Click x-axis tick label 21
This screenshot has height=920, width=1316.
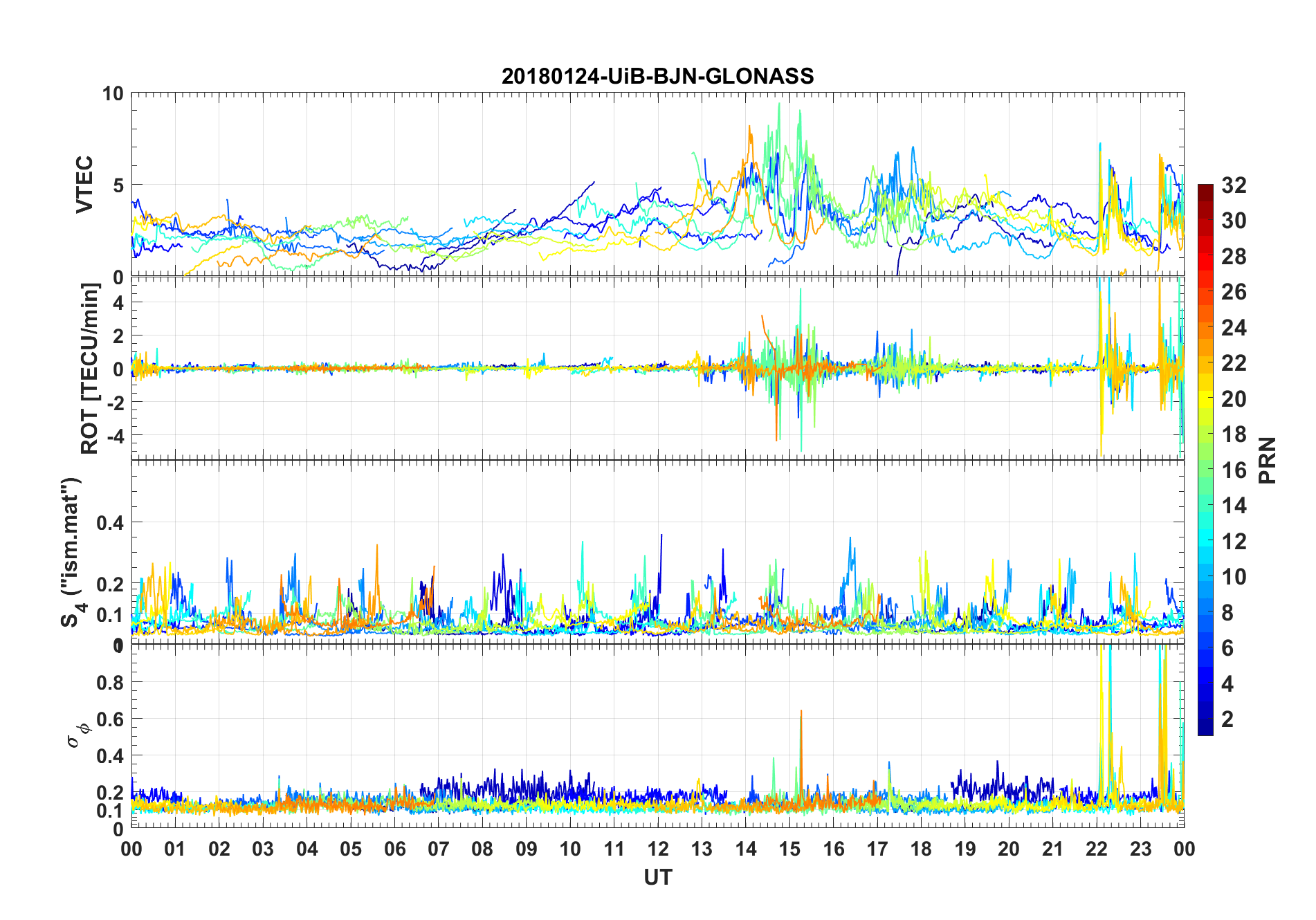[1053, 849]
